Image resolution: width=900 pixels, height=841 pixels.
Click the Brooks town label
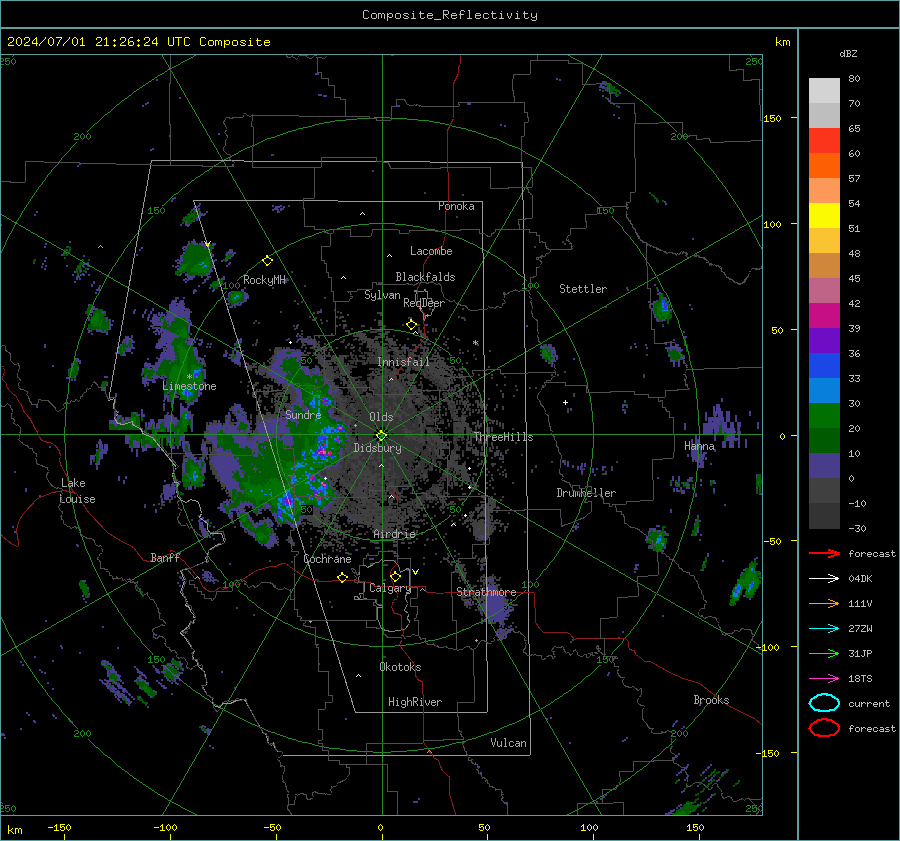point(711,700)
